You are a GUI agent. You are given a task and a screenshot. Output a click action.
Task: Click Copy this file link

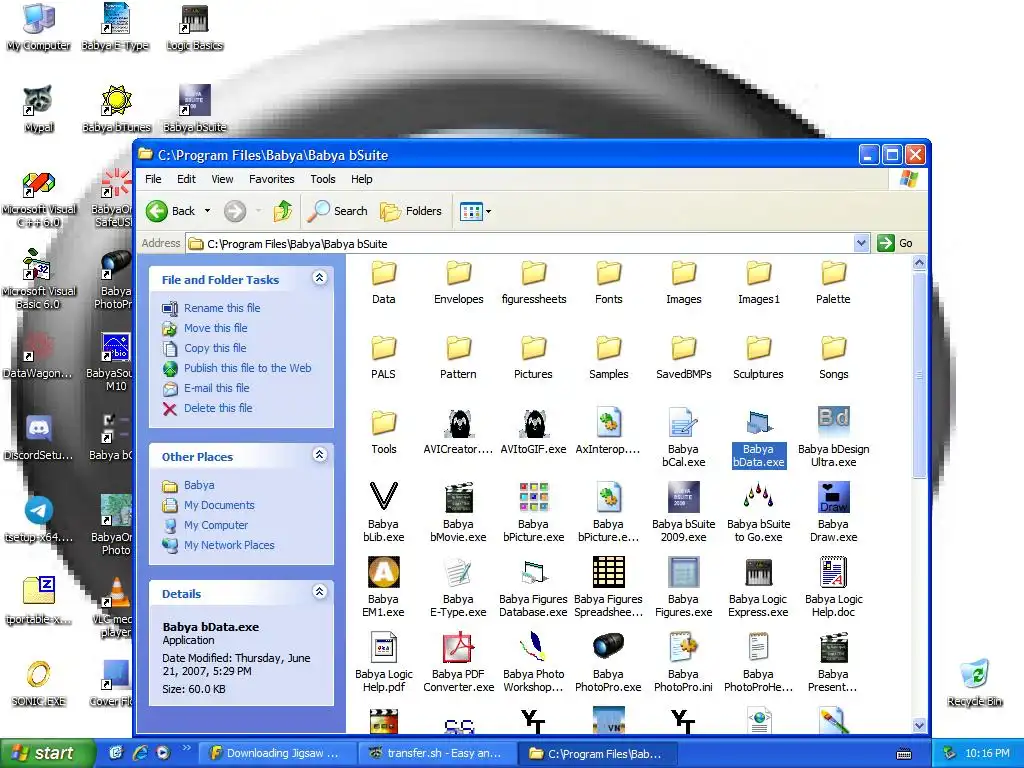[x=215, y=348]
